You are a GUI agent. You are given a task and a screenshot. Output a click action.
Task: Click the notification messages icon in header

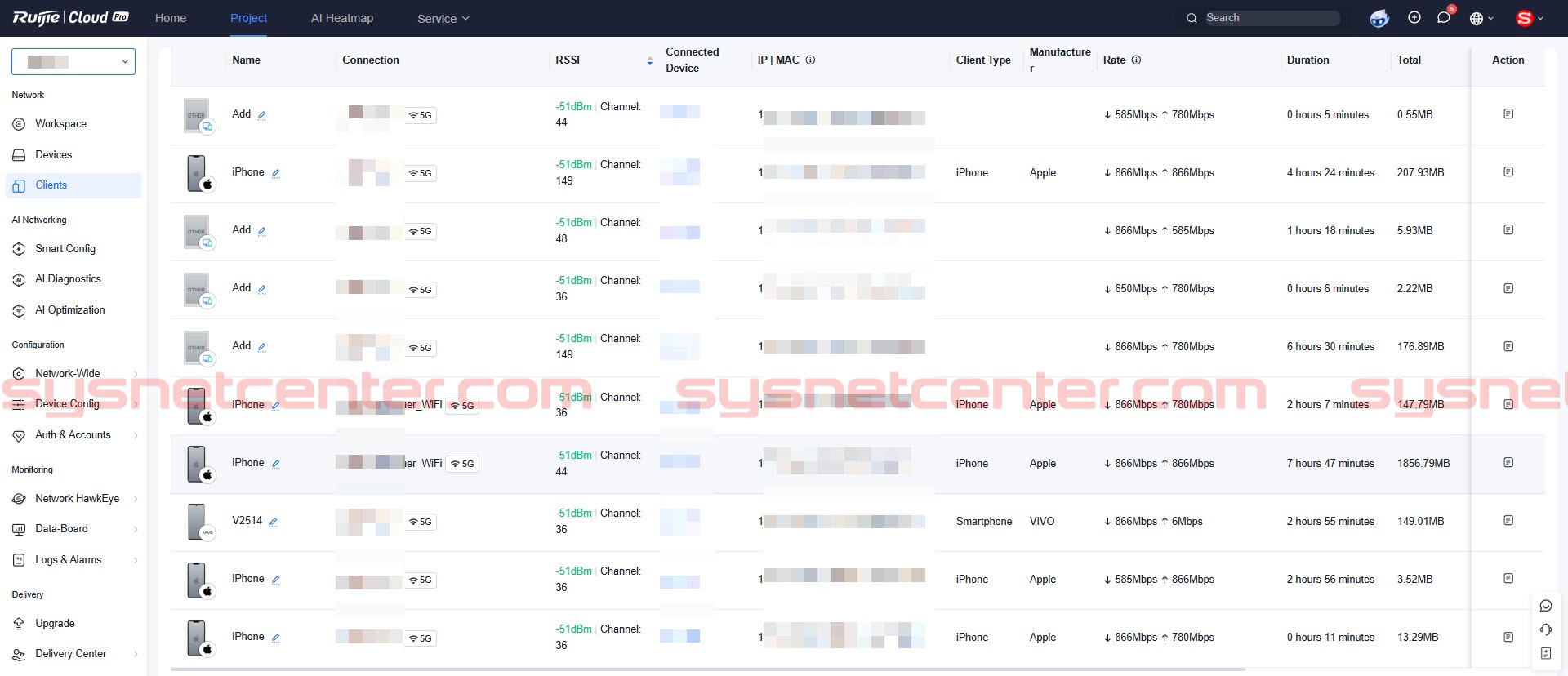coord(1444,18)
